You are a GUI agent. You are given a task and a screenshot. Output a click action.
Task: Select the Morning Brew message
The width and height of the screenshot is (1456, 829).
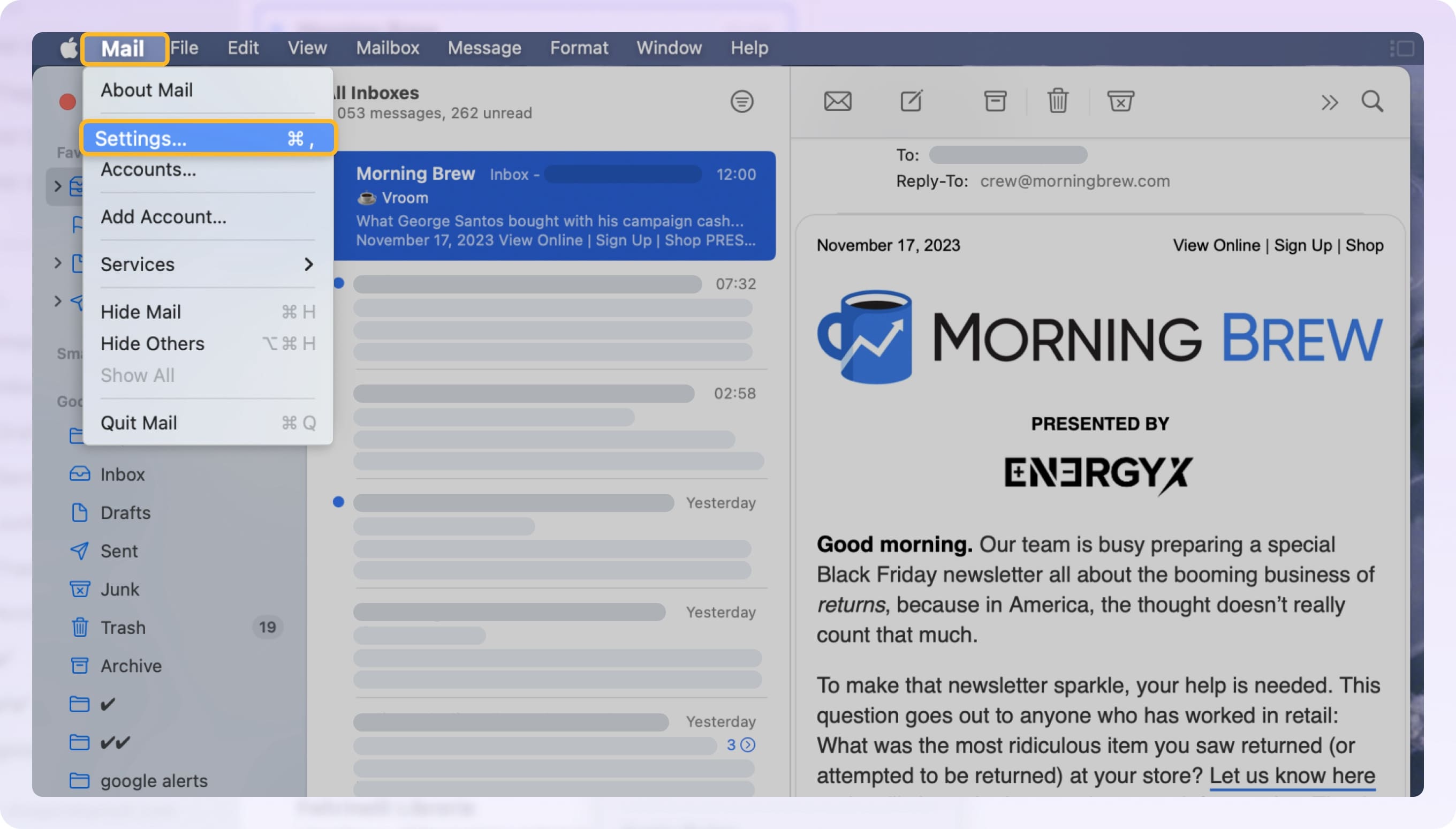(555, 206)
